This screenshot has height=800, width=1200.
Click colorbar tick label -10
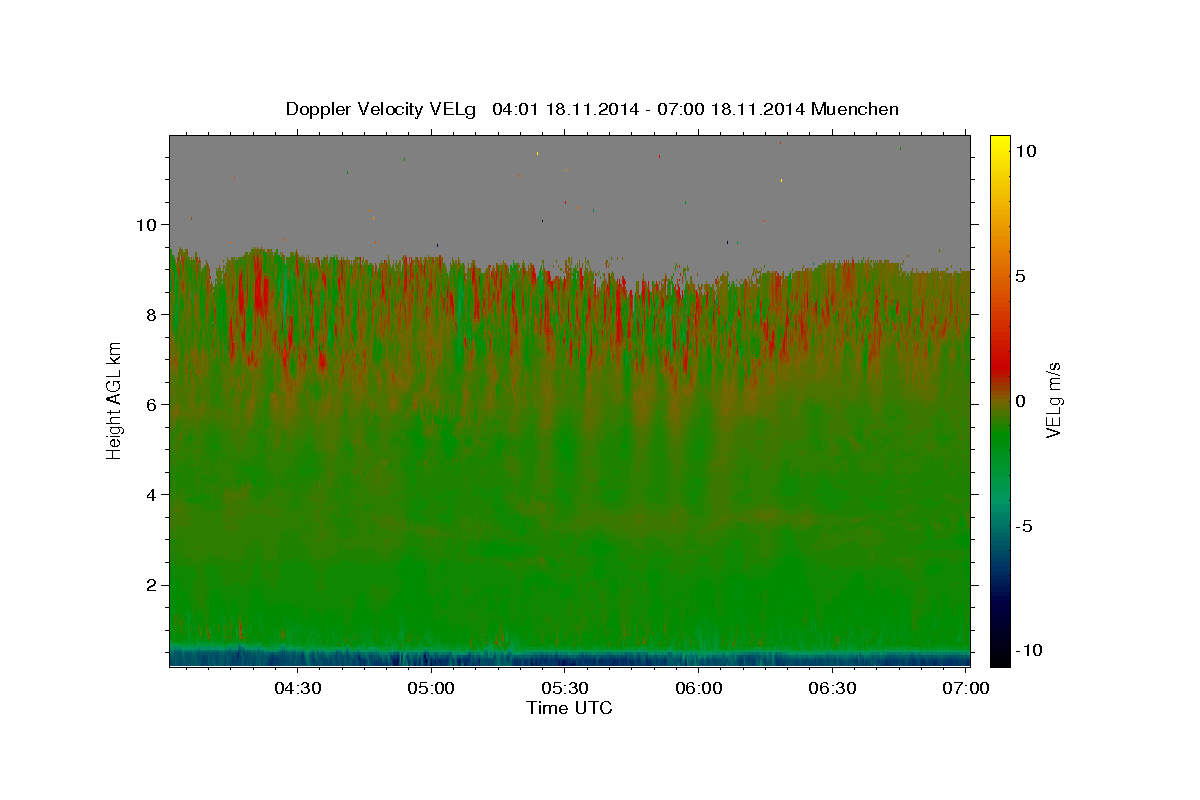click(x=1028, y=650)
